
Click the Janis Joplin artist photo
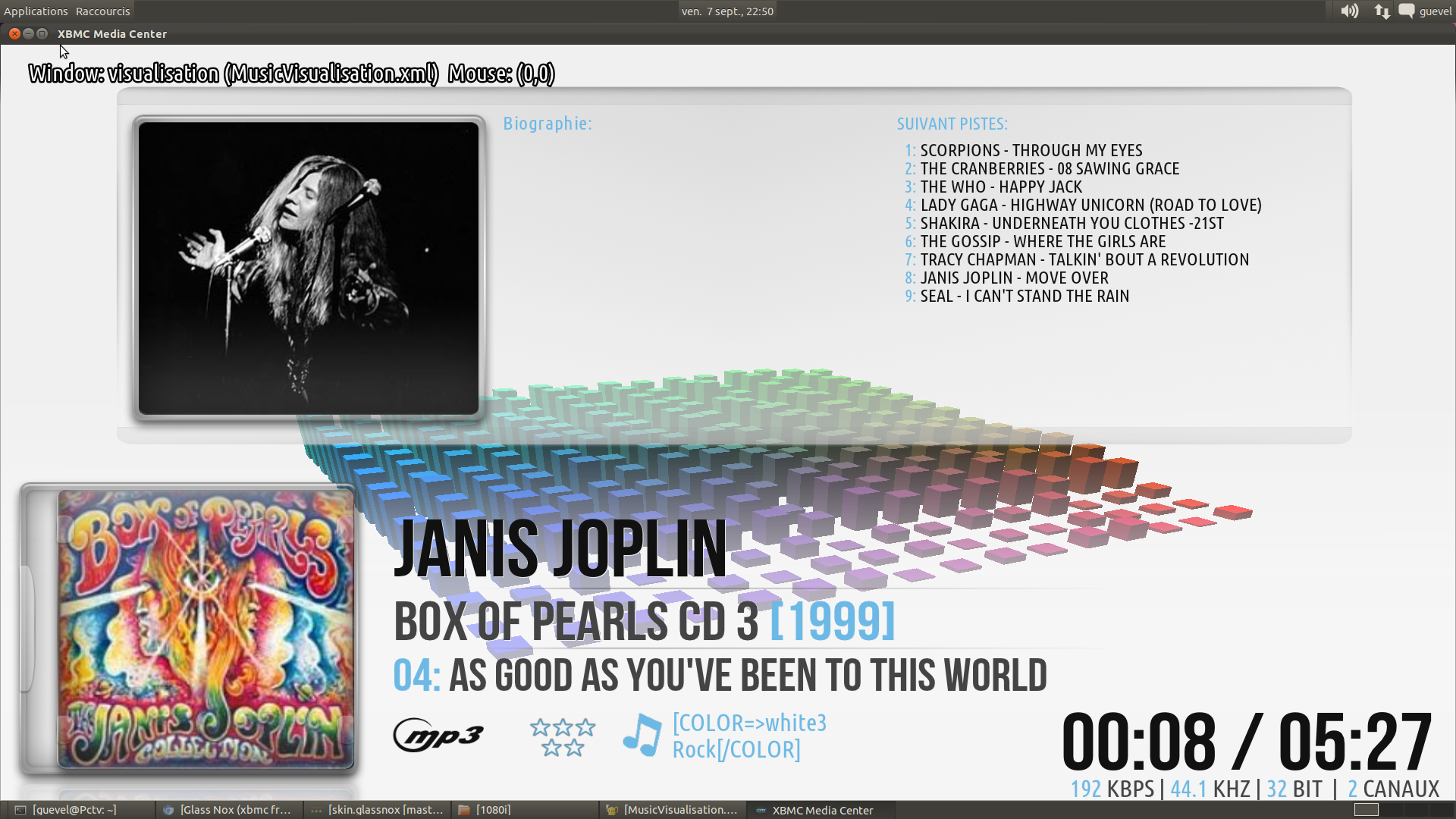309,268
